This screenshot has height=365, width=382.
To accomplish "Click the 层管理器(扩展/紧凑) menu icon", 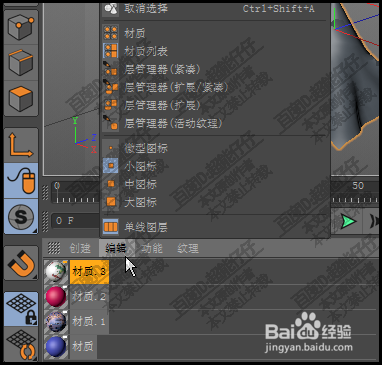I will click(111, 87).
